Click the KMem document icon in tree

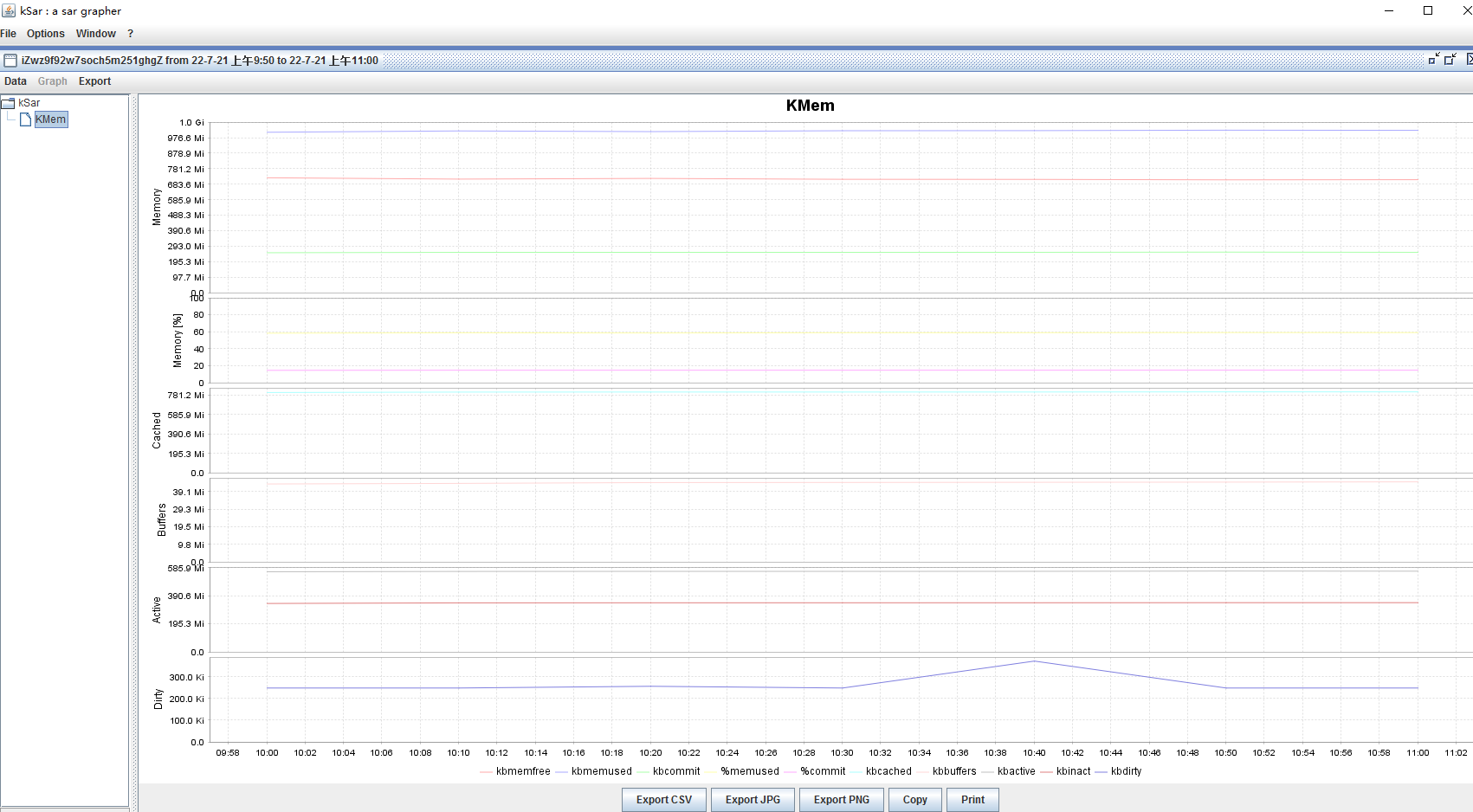(x=25, y=119)
